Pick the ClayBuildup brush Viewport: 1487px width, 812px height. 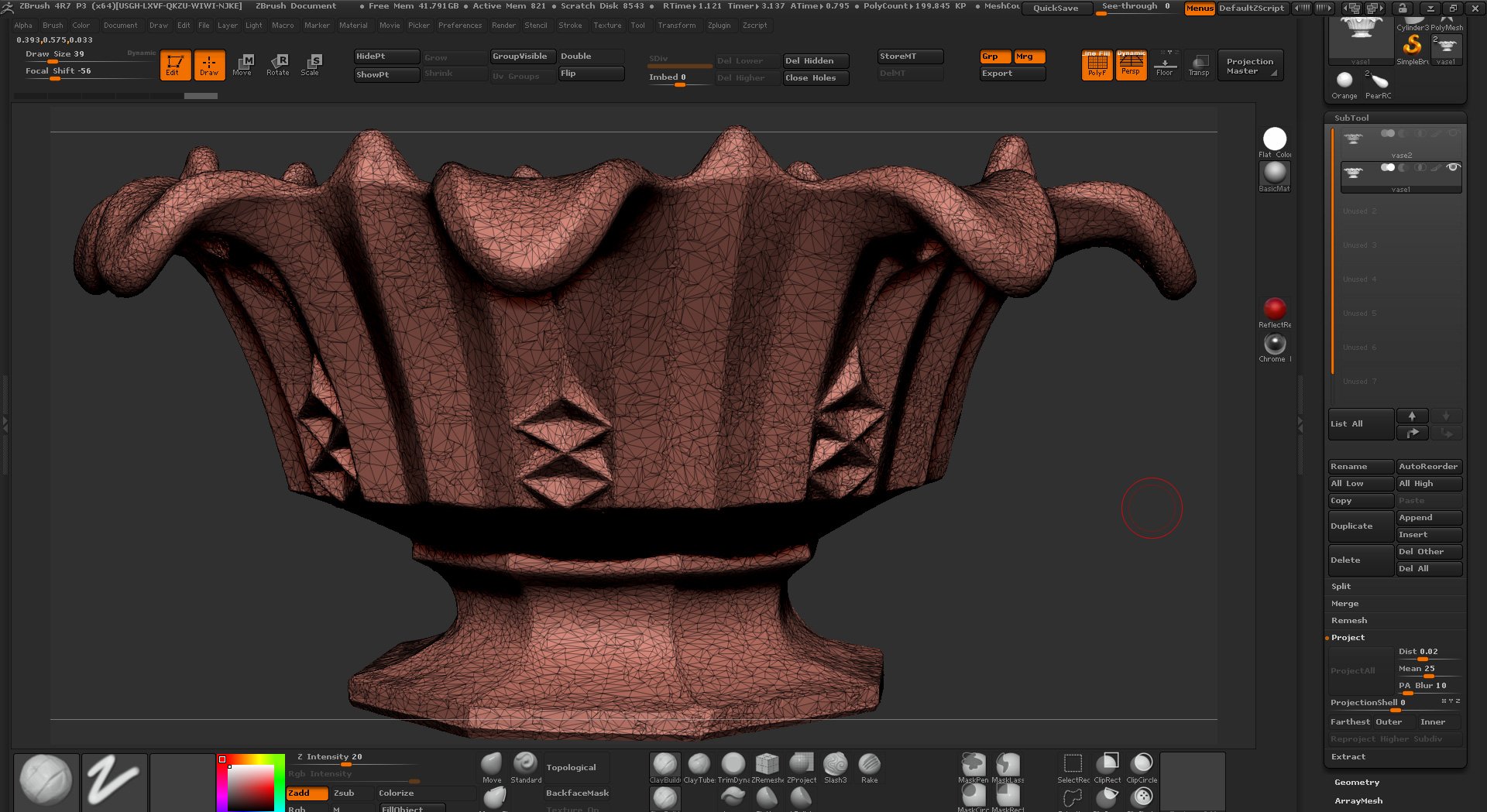[x=665, y=766]
